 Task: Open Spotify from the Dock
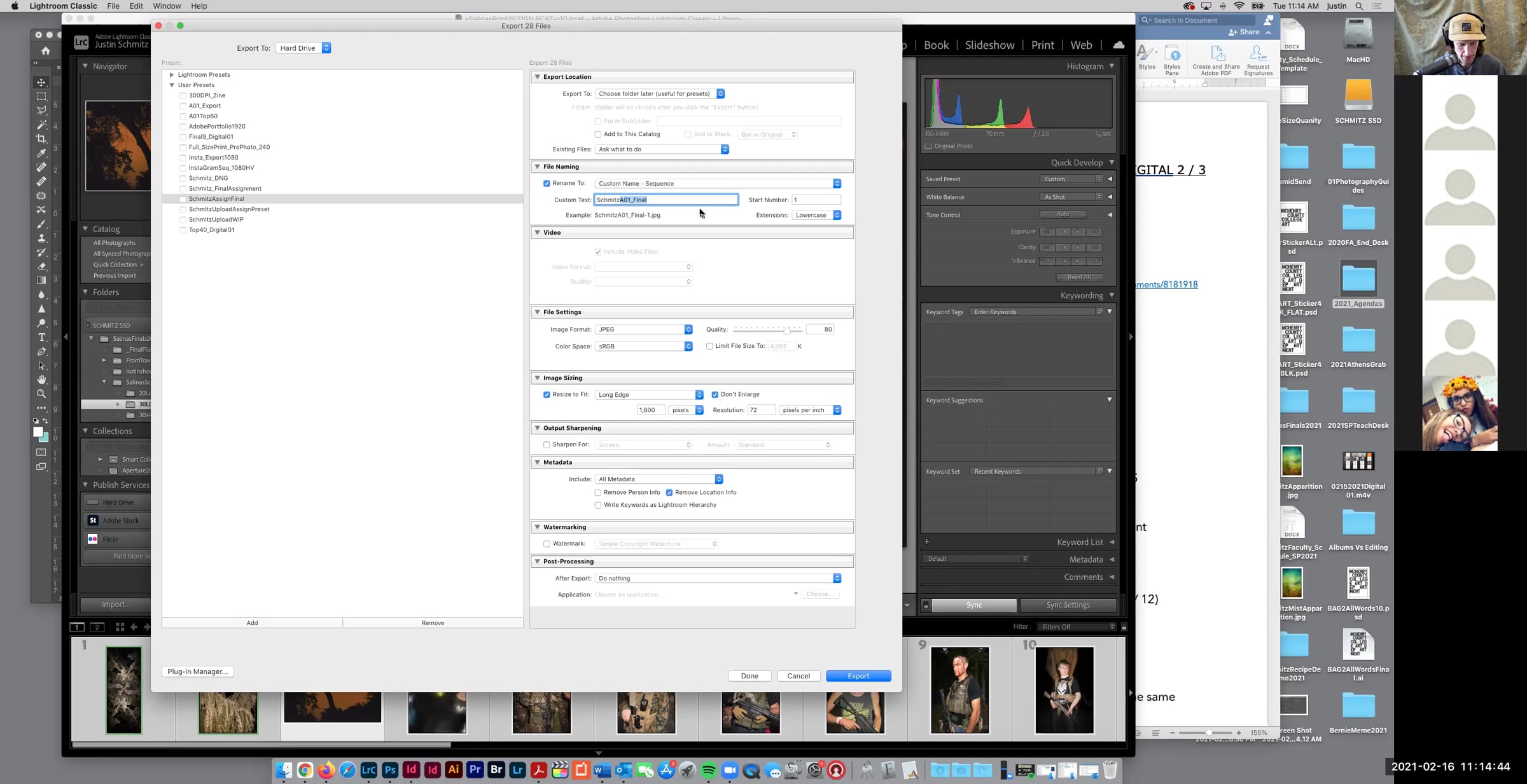click(709, 771)
